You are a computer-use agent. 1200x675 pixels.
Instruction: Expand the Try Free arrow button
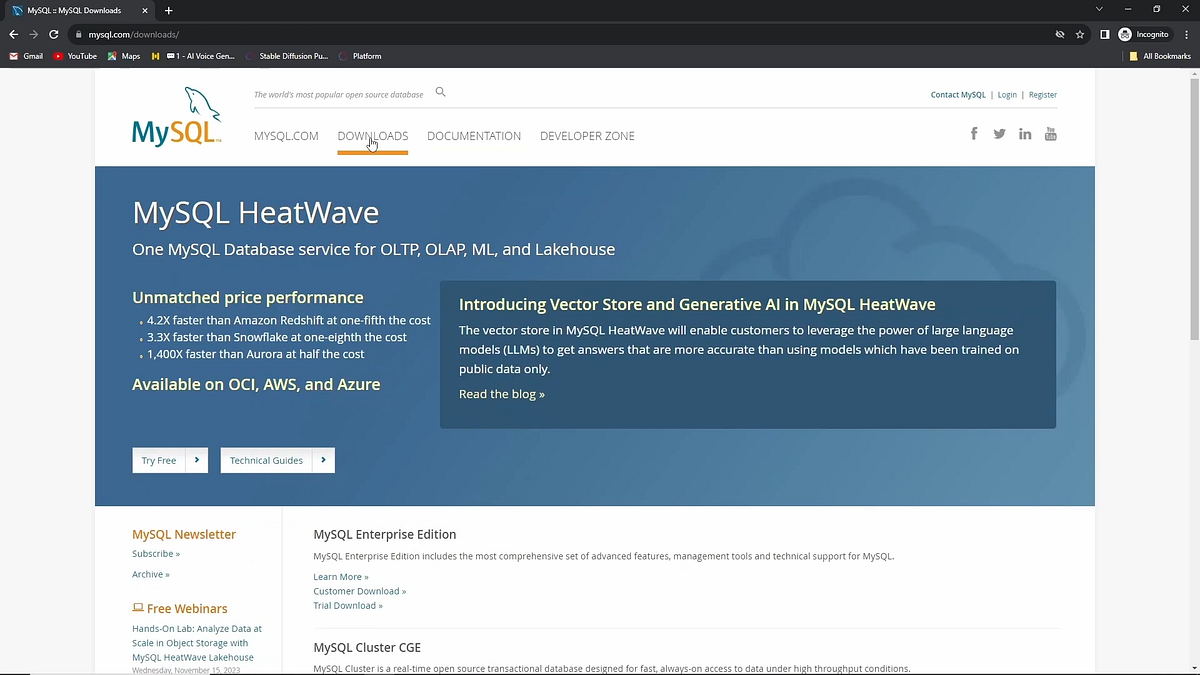point(197,460)
